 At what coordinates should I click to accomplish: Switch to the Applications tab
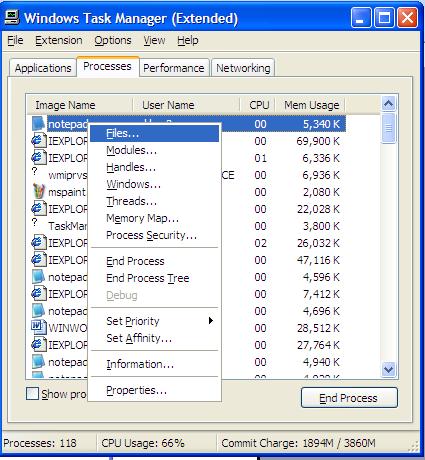click(43, 68)
